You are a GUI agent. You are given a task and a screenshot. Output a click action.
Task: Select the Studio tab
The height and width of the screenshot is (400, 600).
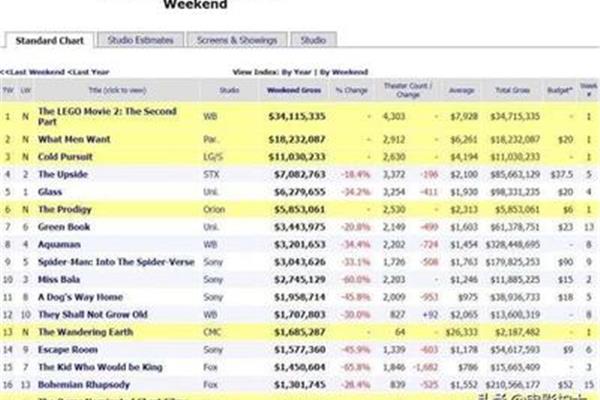point(313,40)
